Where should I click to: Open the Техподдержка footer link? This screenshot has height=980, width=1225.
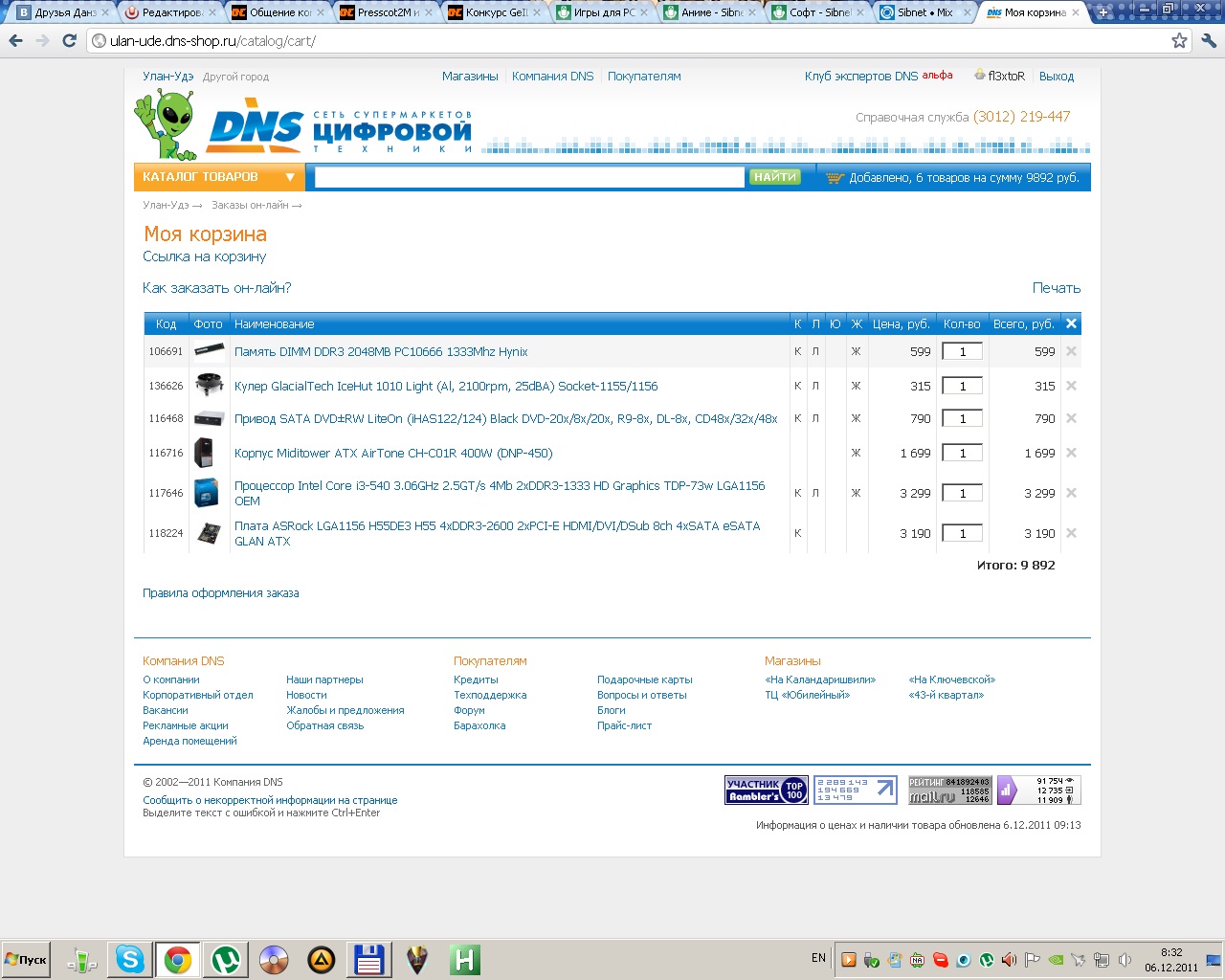[x=490, y=695]
